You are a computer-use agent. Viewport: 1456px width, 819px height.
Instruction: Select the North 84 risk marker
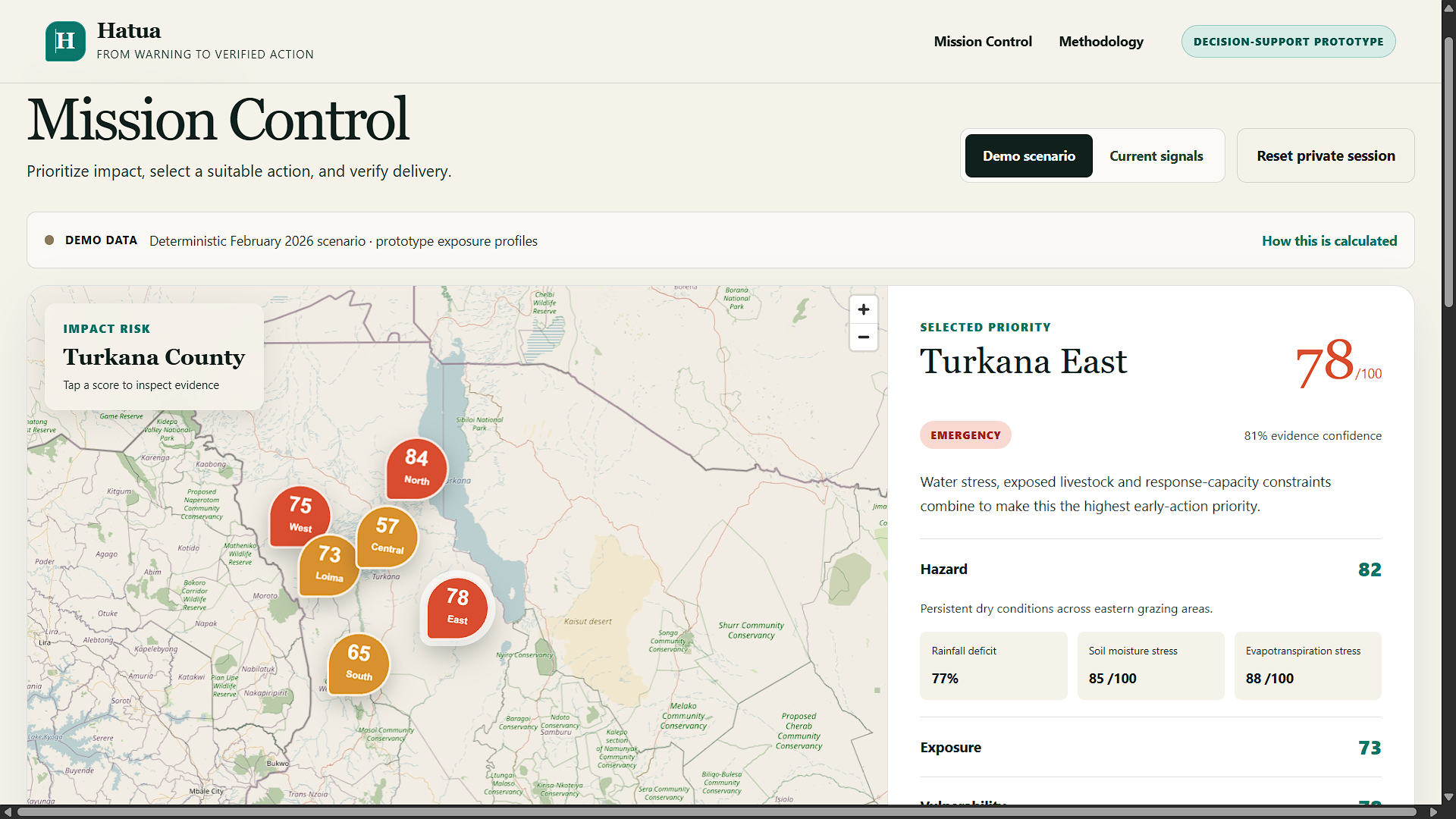click(416, 468)
